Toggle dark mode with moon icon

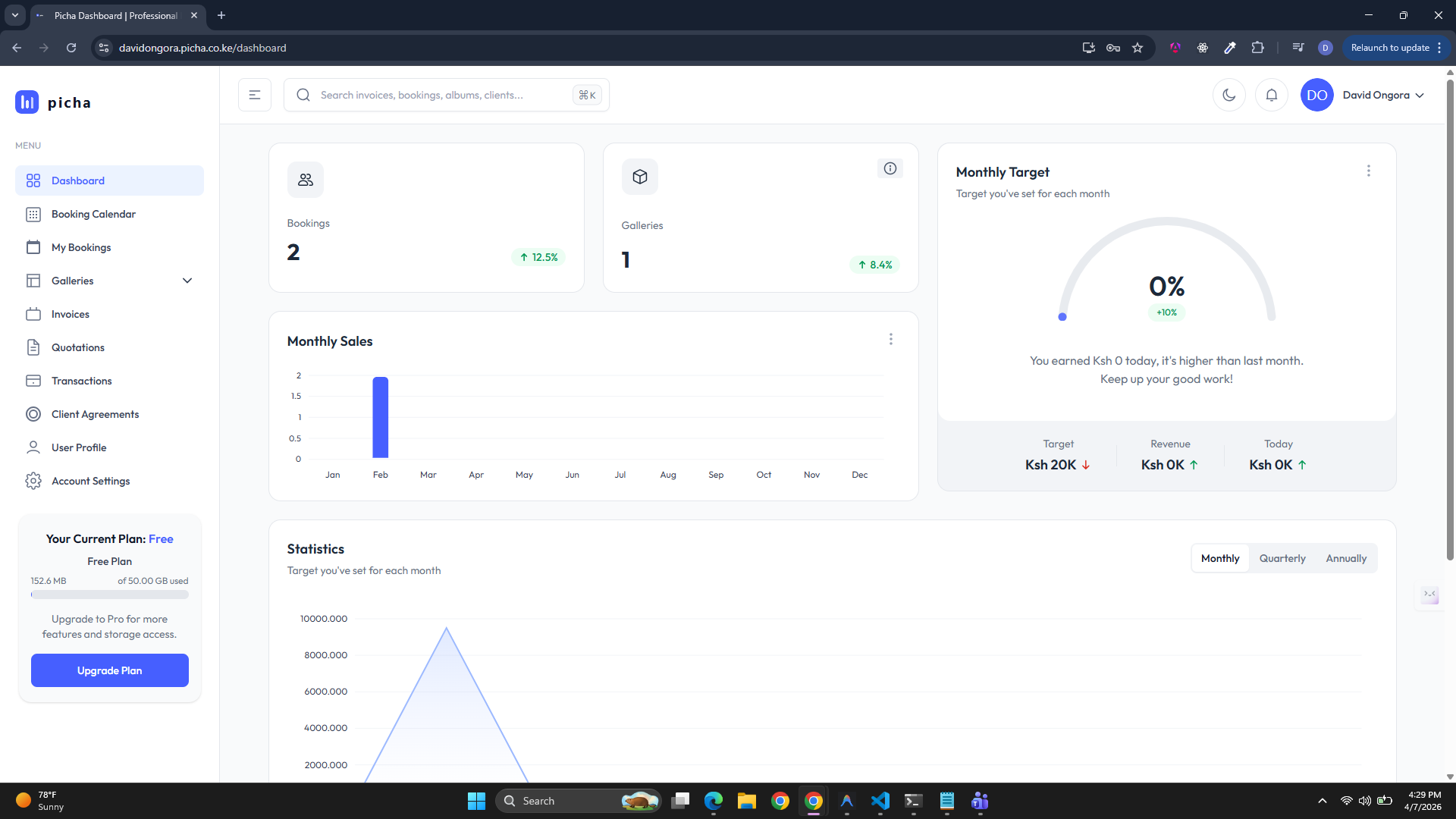[1228, 95]
